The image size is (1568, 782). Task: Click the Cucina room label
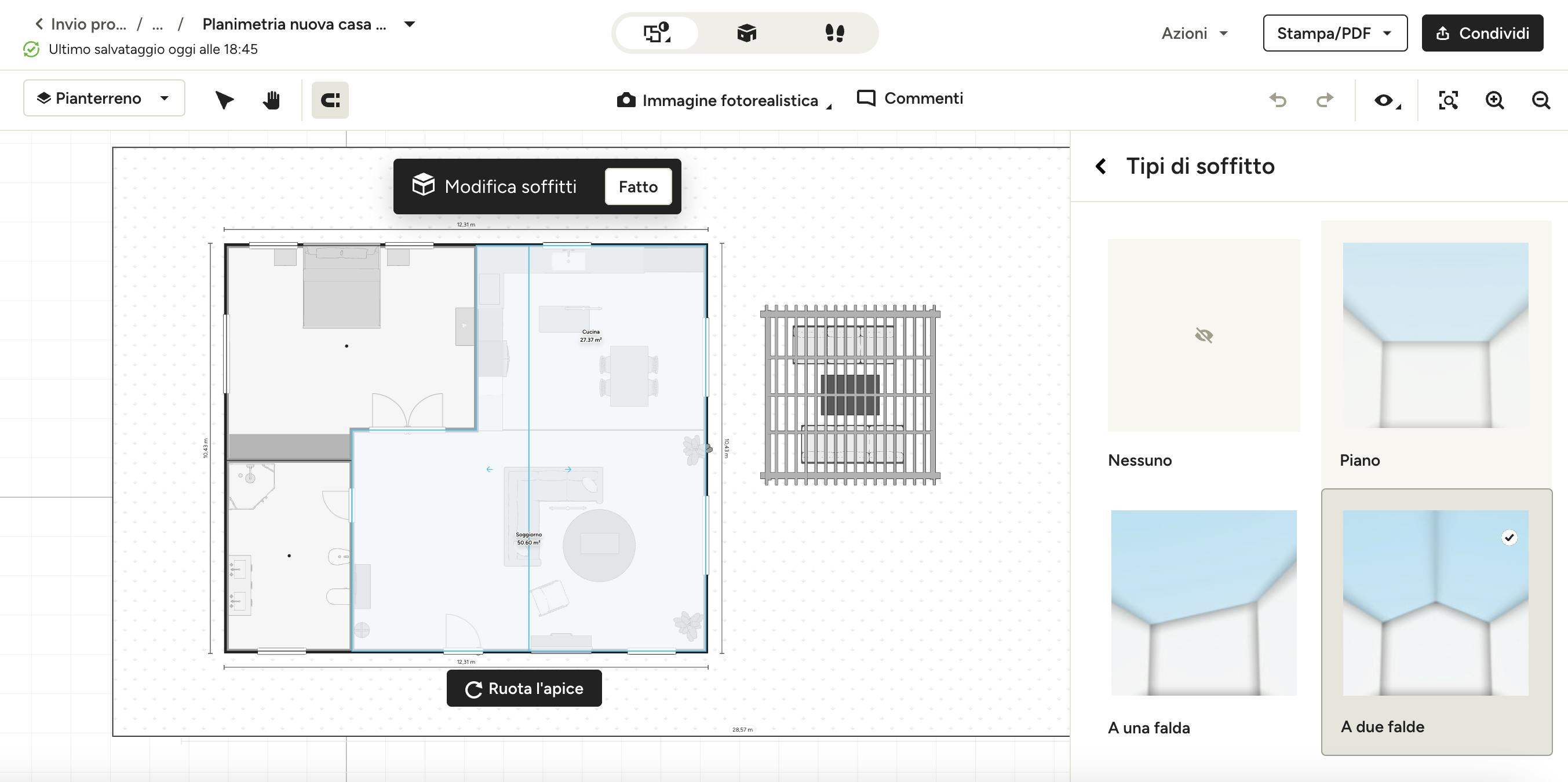(590, 336)
